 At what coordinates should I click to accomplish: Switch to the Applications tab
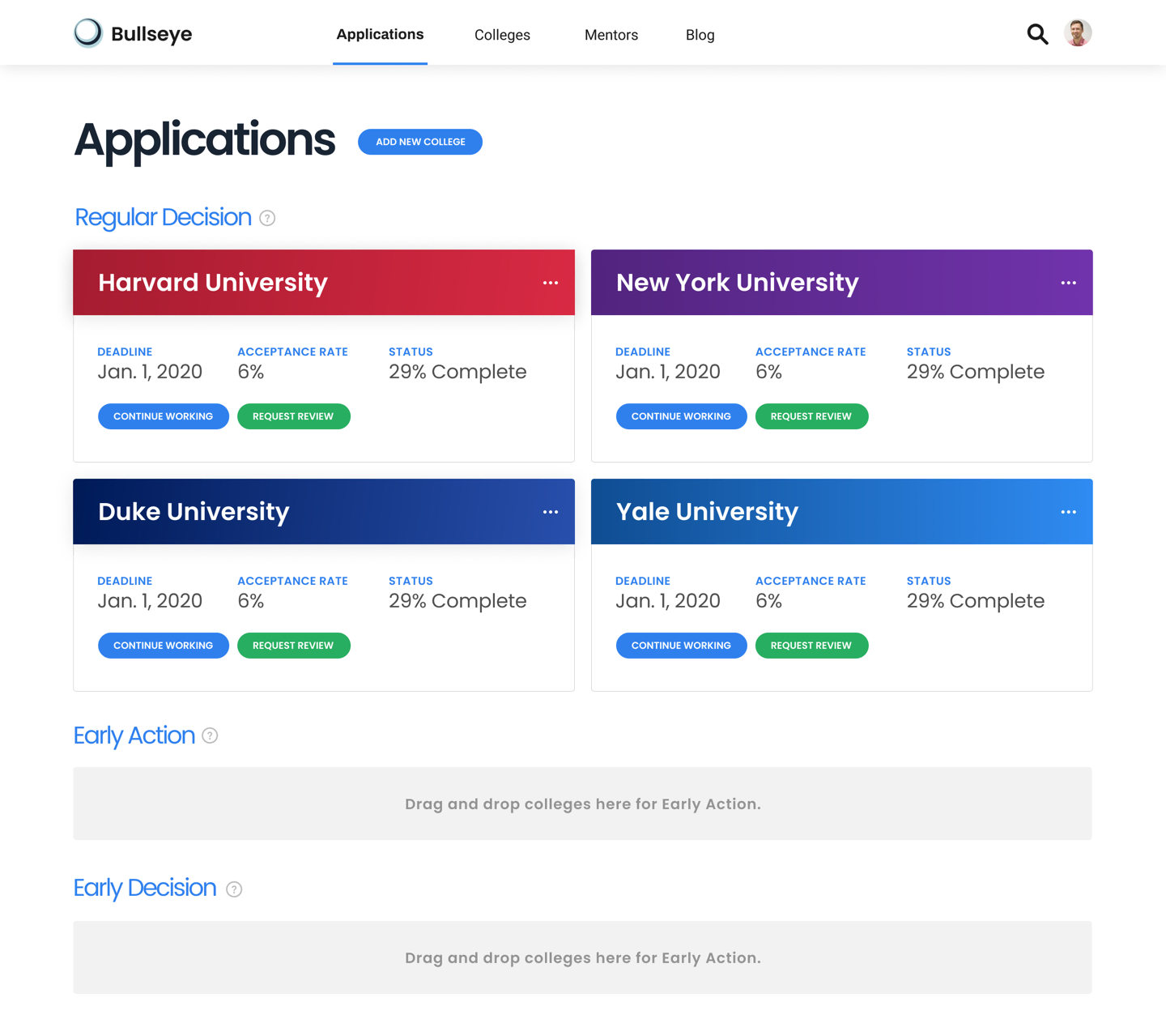coord(380,34)
